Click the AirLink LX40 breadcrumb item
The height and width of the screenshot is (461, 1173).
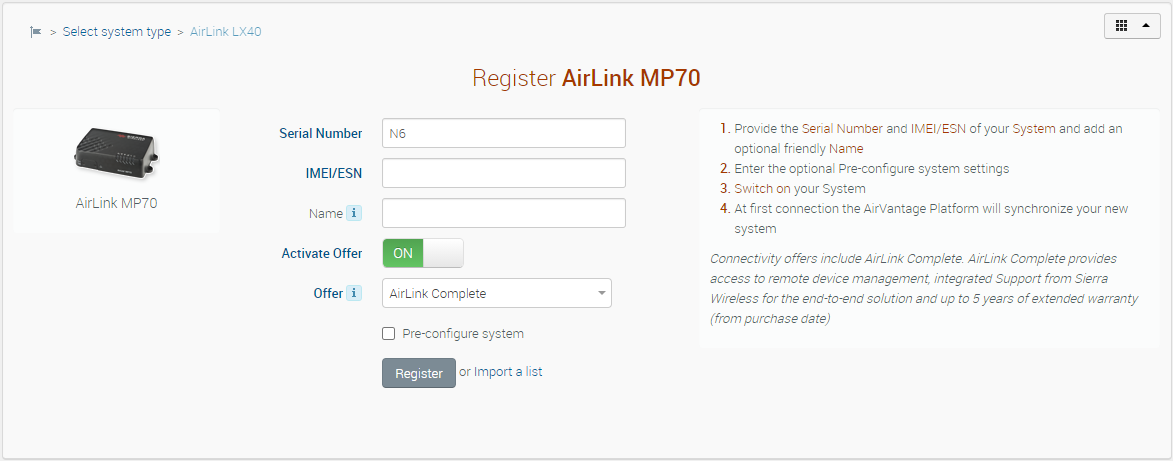(226, 32)
